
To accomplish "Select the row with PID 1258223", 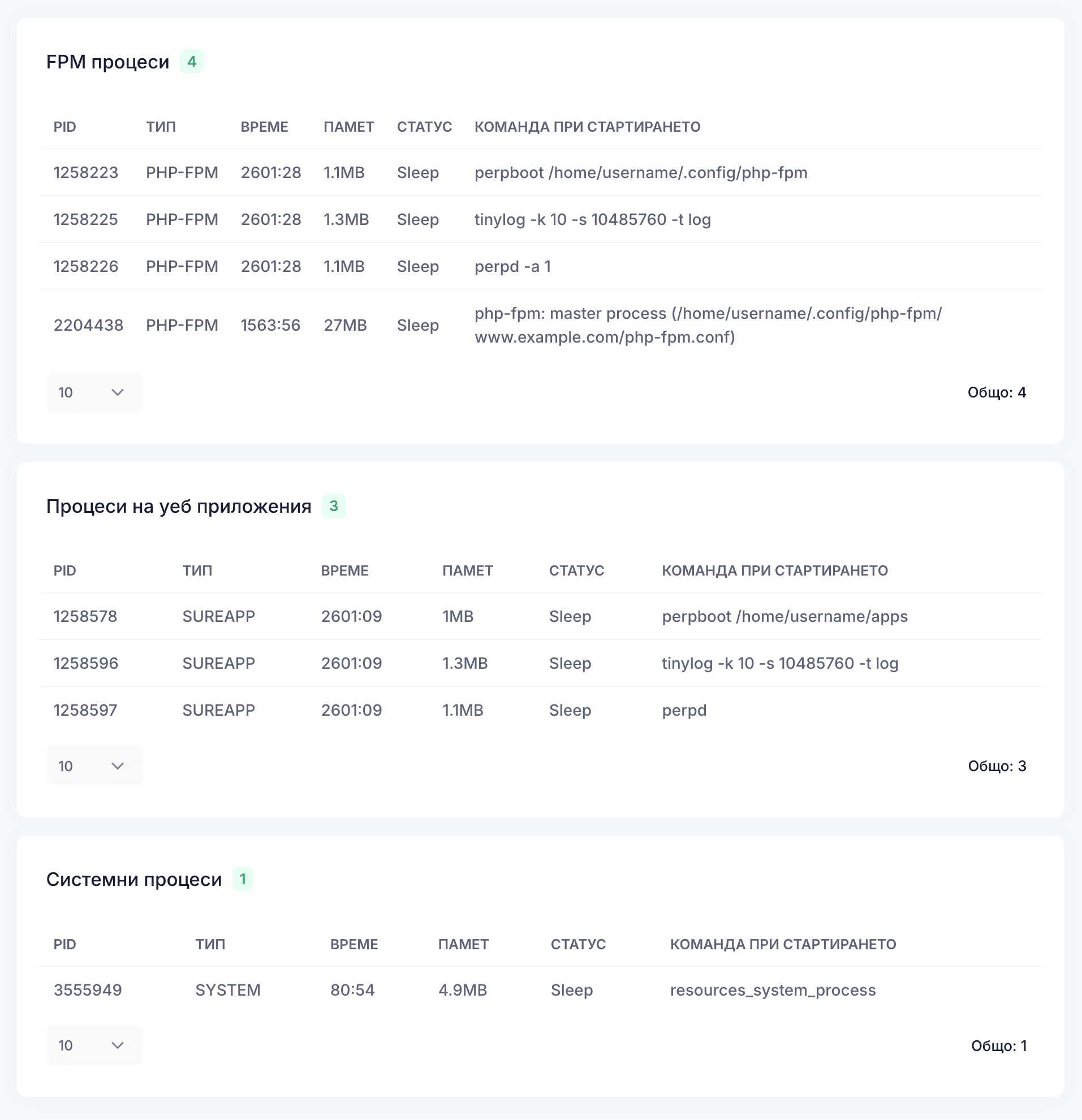I will 86,172.
